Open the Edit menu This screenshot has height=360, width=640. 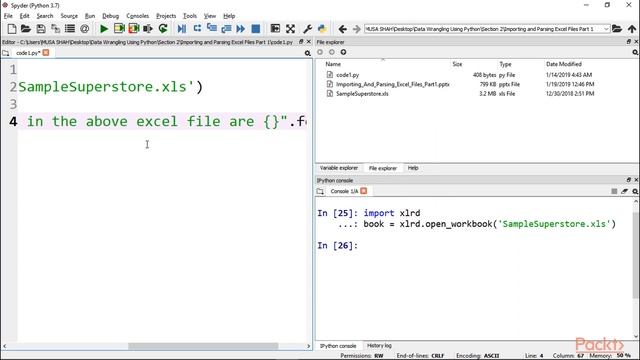(x=24, y=16)
